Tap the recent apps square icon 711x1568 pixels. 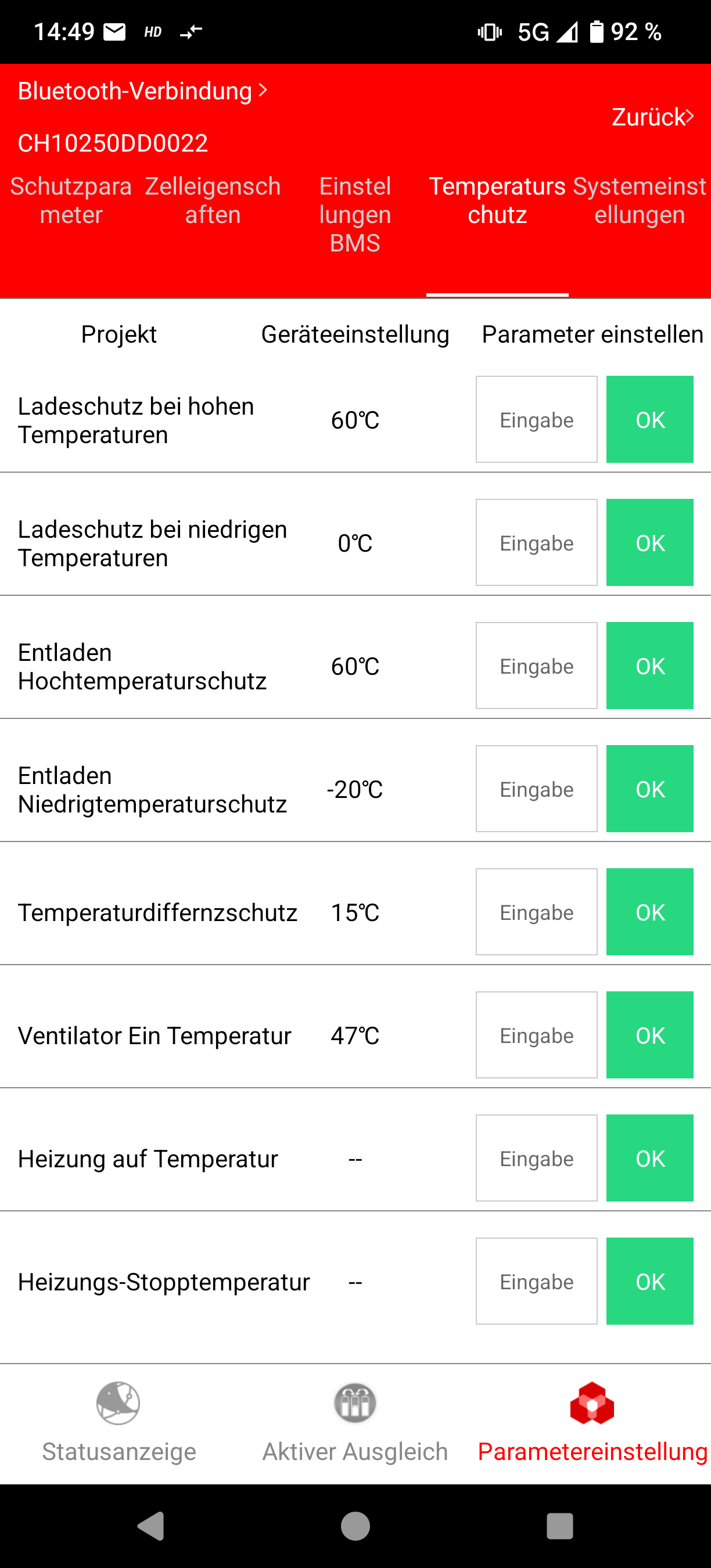[559, 1526]
